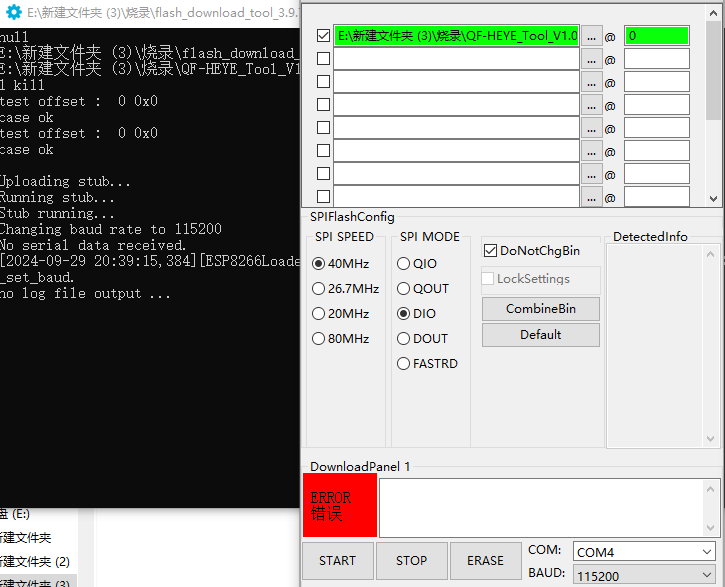Click the ERASE button
This screenshot has height=587, width=725.
tap(485, 561)
